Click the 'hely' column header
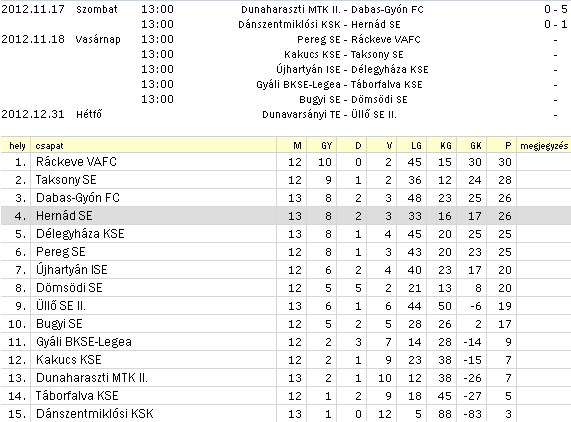Viewport: 571px width, 422px height. click(17, 146)
